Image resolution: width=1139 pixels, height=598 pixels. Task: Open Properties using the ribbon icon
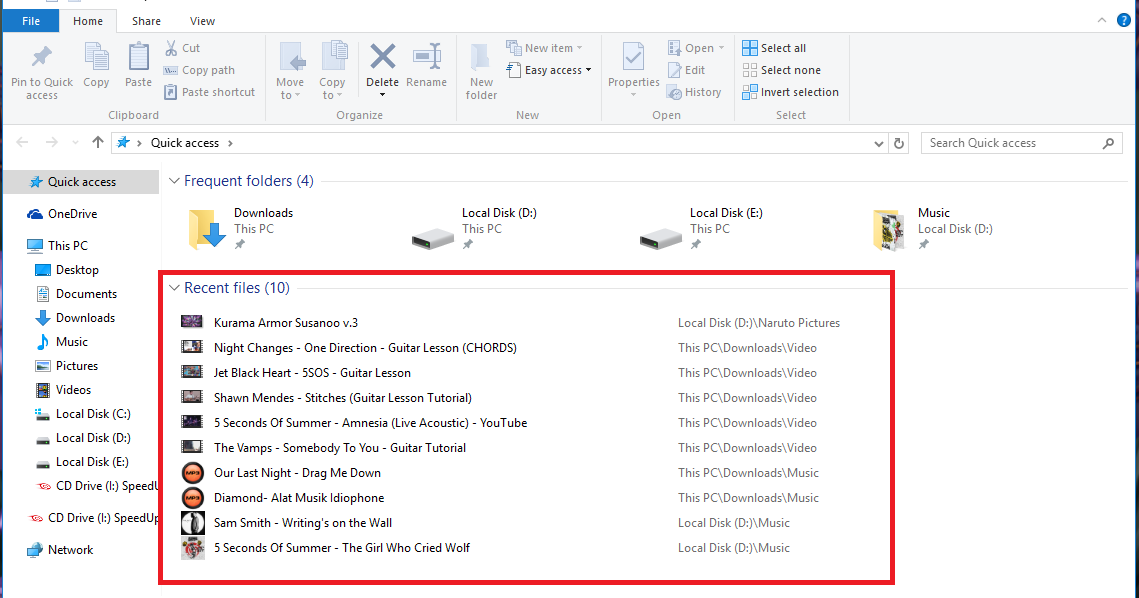(632, 62)
